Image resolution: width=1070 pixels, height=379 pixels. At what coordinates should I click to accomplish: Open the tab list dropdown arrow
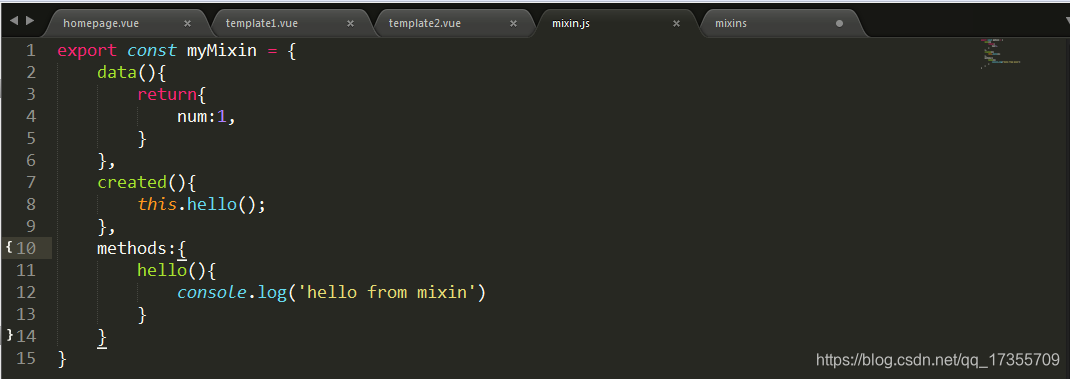1065,21
